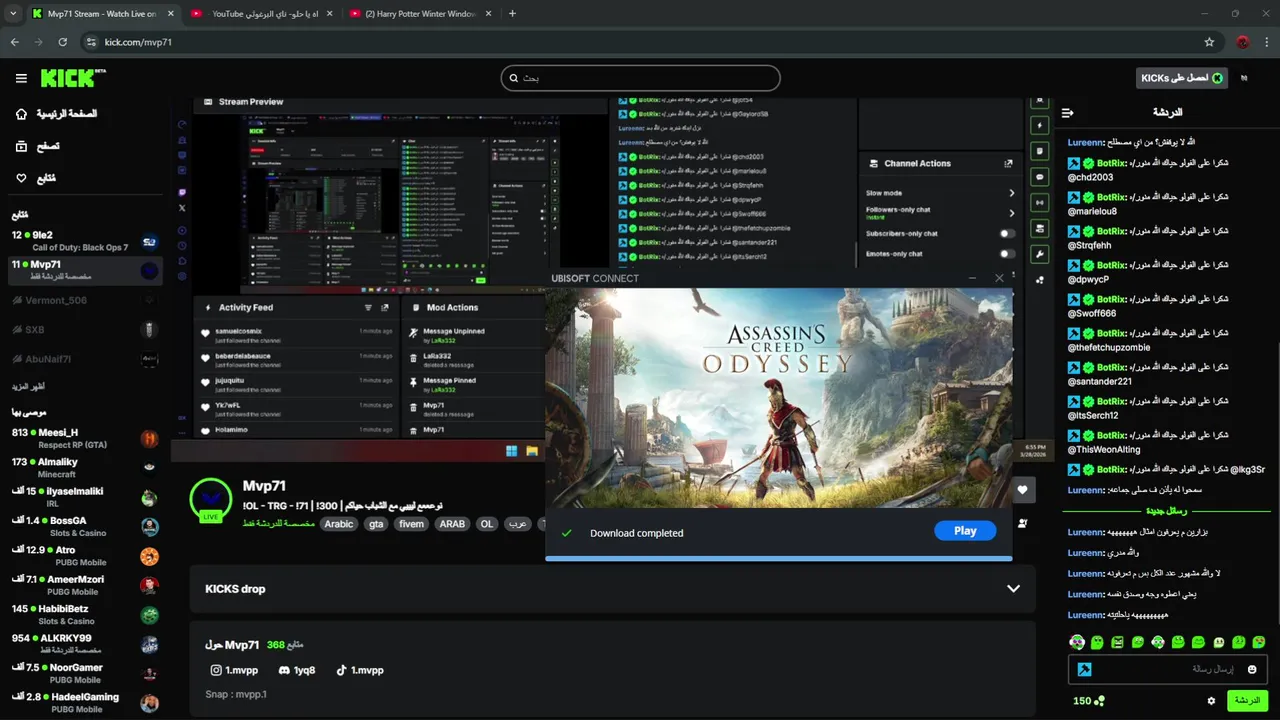Pick the angry square emote in chat
The image size is (1280, 720).
(x=1117, y=642)
